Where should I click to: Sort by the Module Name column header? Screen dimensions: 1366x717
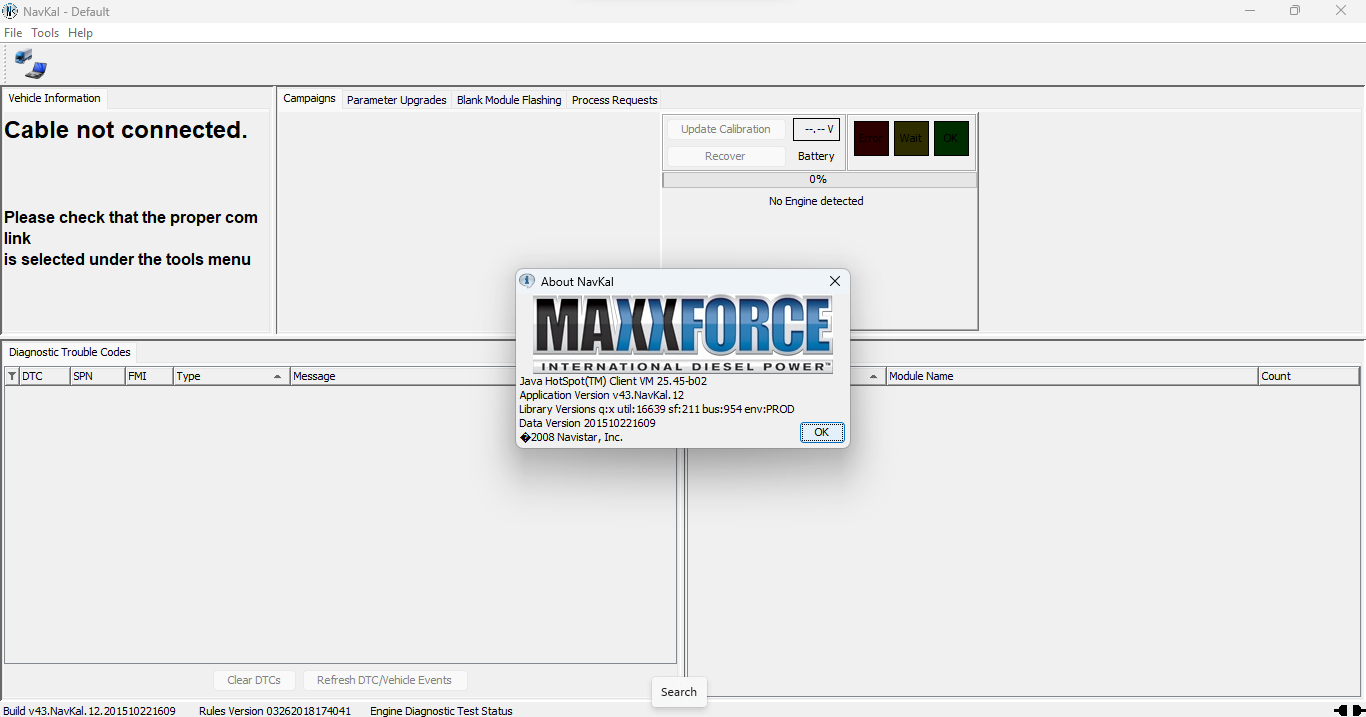pos(1072,376)
